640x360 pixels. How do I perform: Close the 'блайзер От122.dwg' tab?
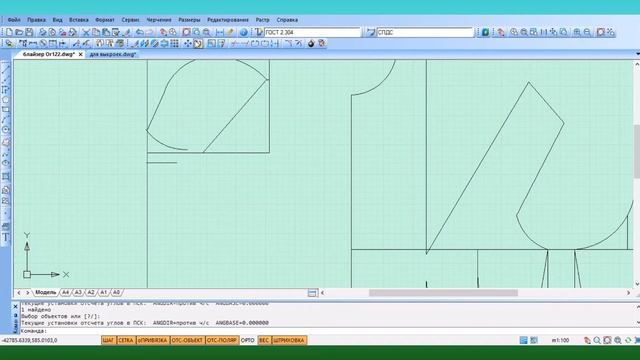click(80, 54)
